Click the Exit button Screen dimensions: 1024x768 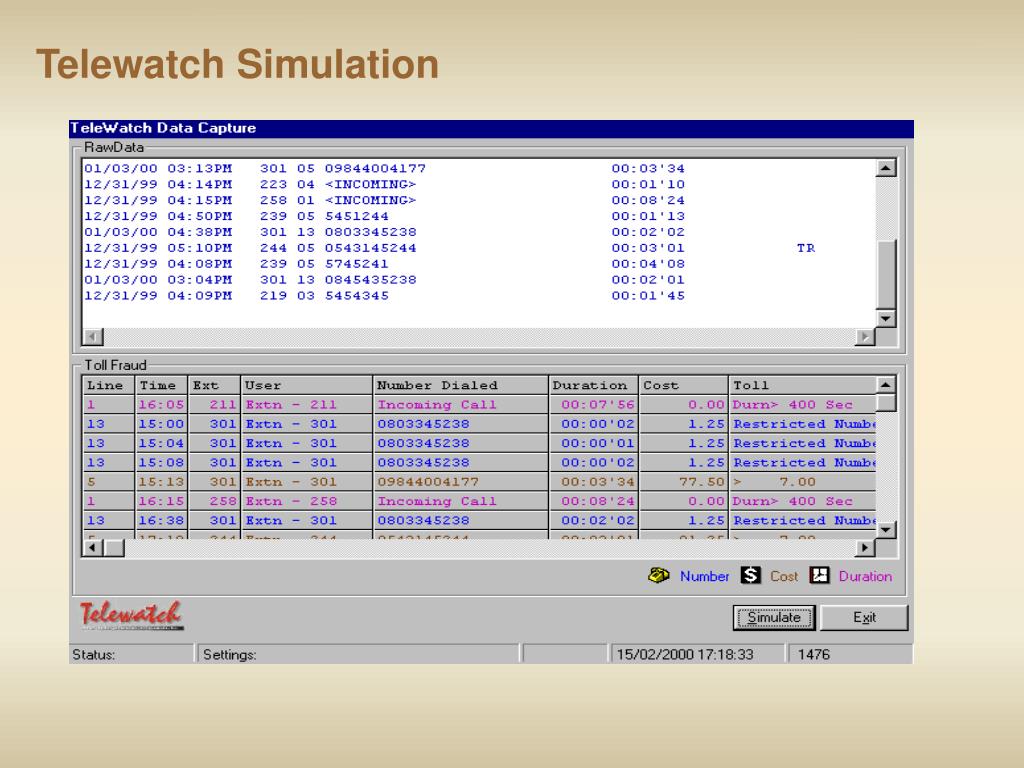(864, 617)
